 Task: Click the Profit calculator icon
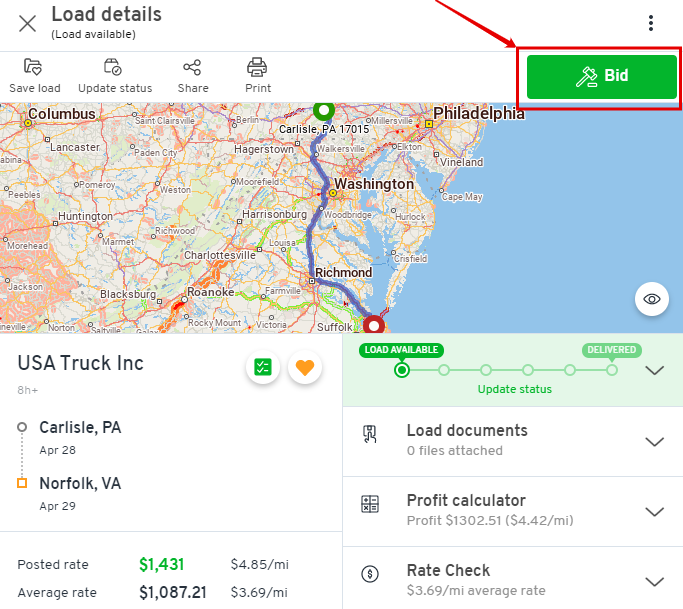point(370,504)
